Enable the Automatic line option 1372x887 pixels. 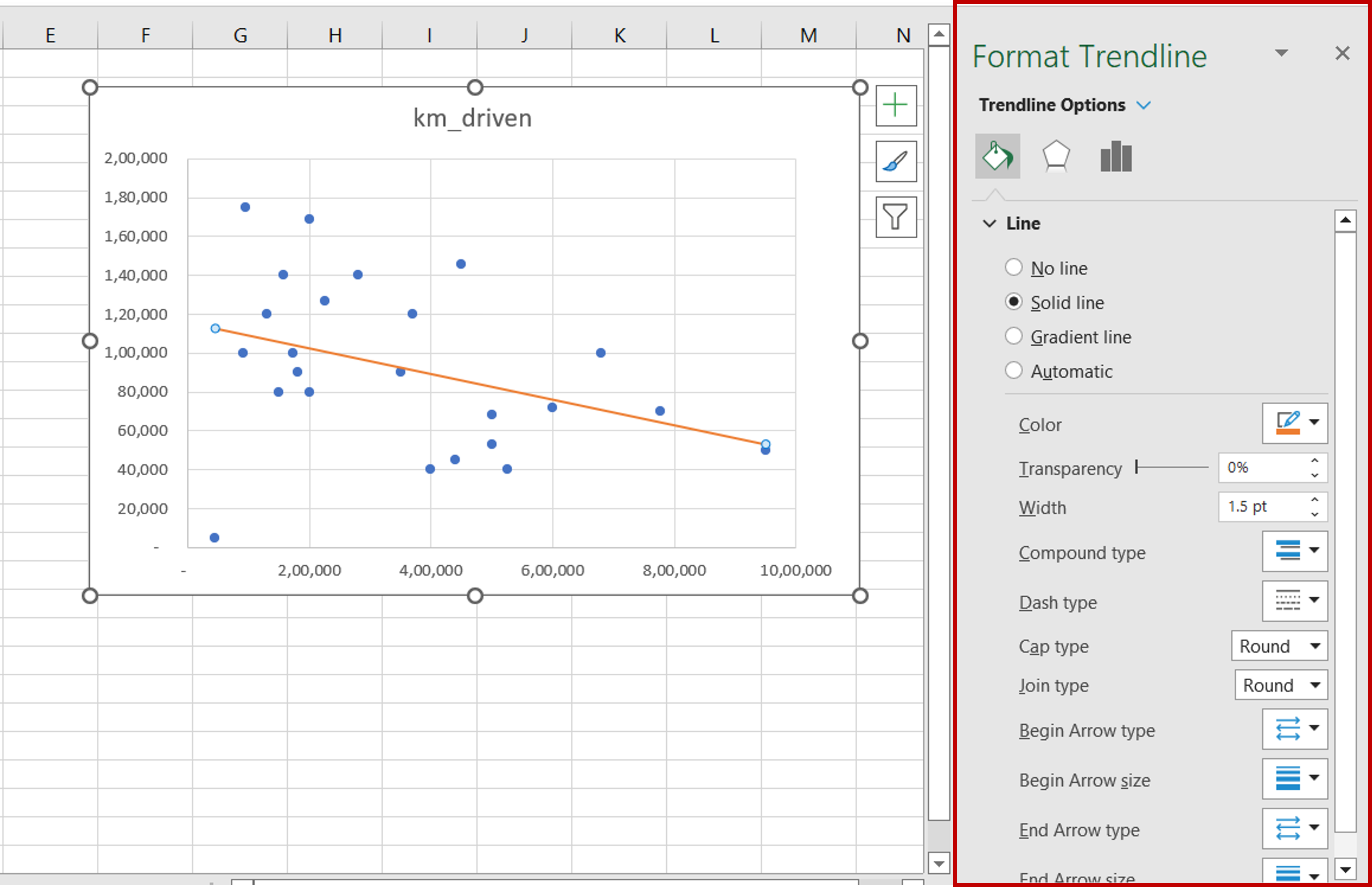pyautogui.click(x=1014, y=370)
